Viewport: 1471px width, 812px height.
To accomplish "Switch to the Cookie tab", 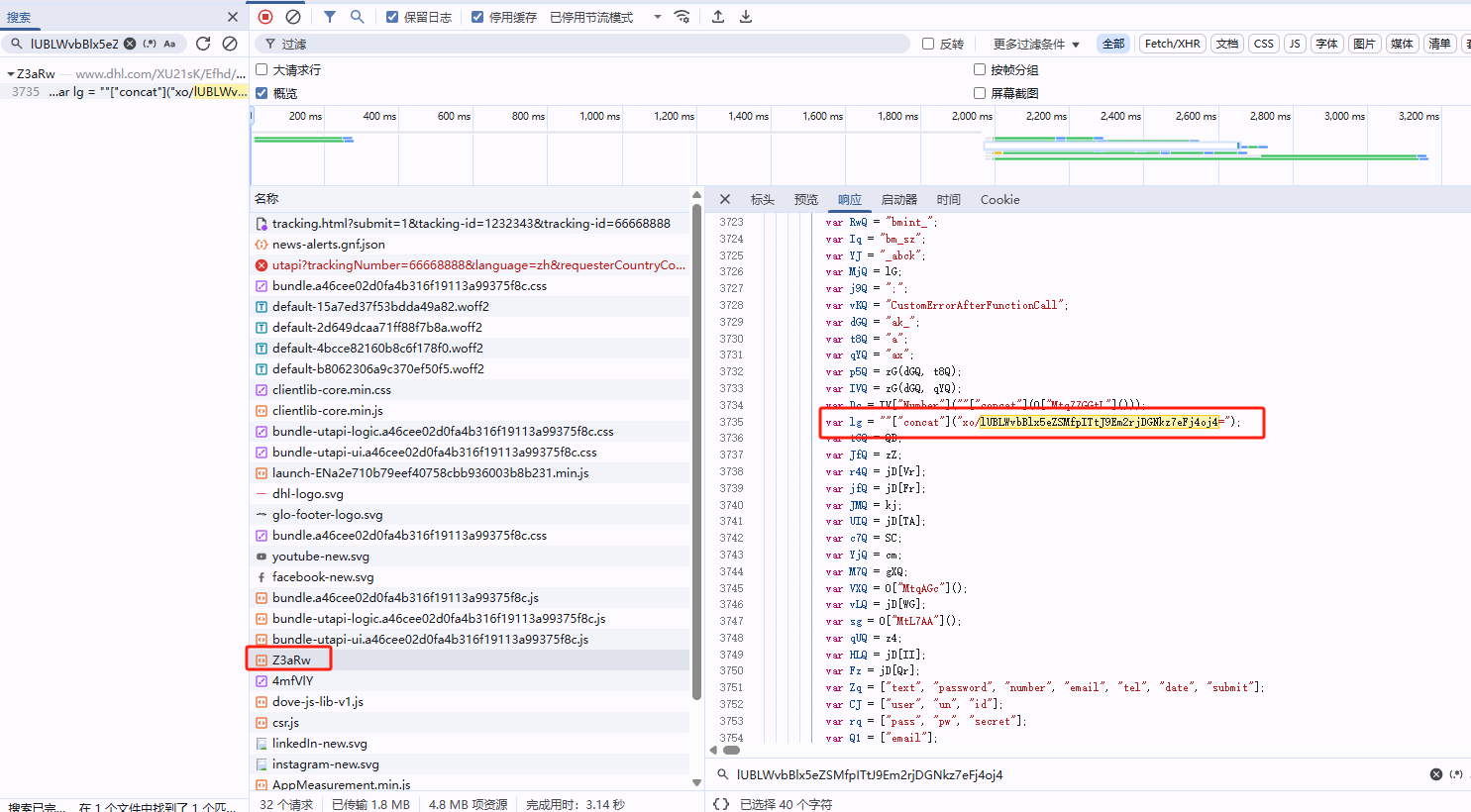I will [x=999, y=199].
